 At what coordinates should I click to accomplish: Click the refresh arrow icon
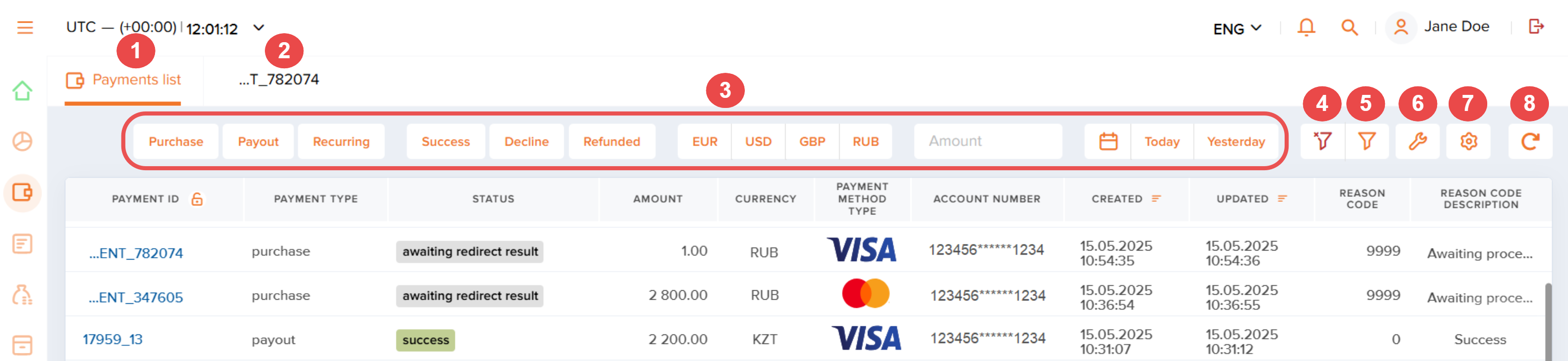tap(1530, 142)
